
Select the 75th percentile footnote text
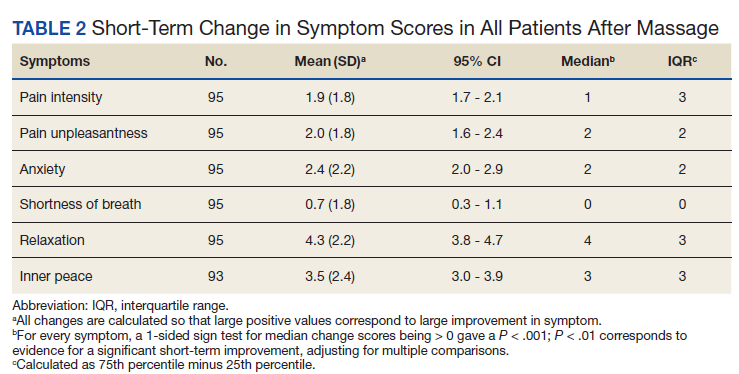164,365
